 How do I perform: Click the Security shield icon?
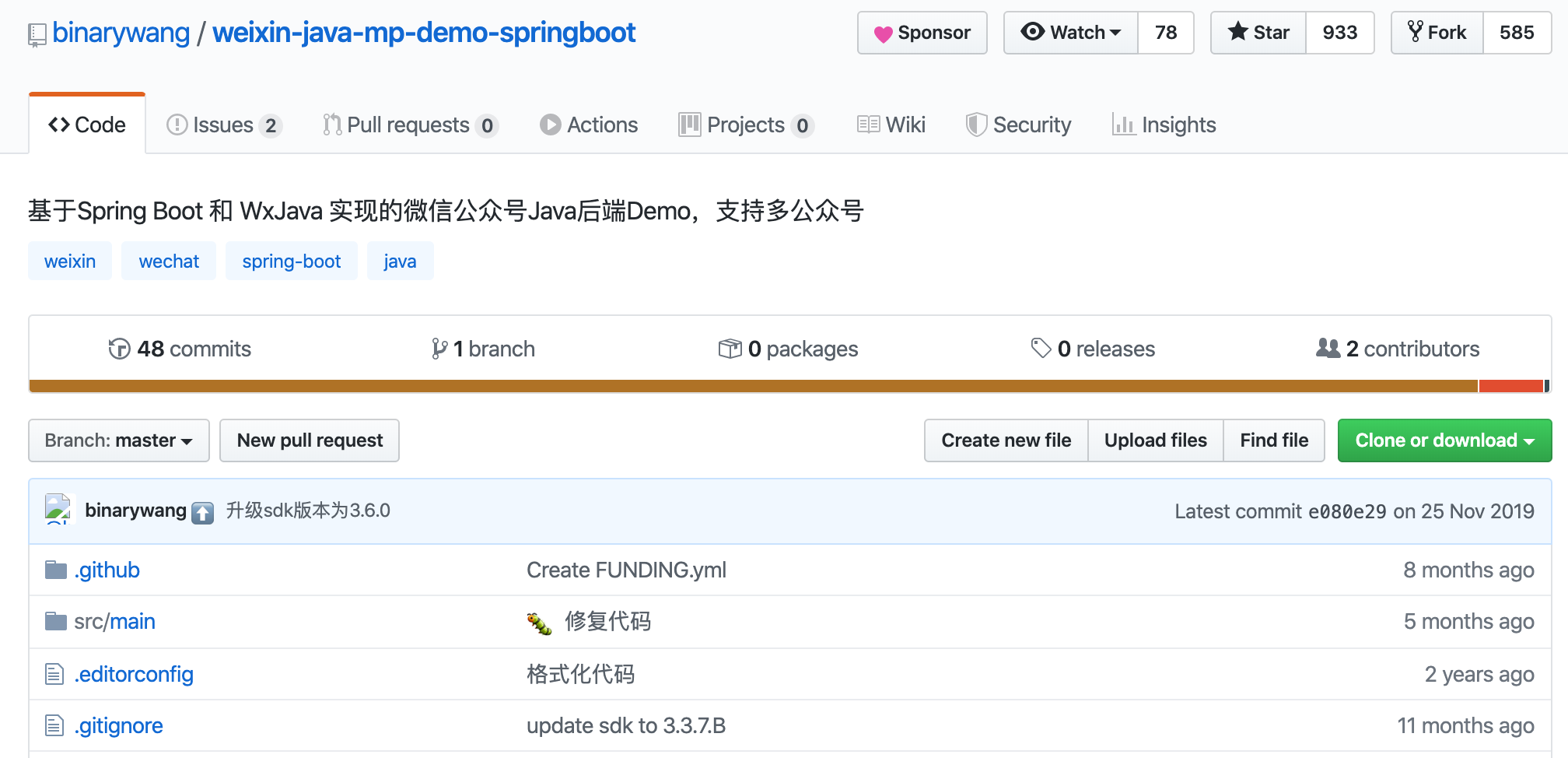pyautogui.click(x=976, y=125)
